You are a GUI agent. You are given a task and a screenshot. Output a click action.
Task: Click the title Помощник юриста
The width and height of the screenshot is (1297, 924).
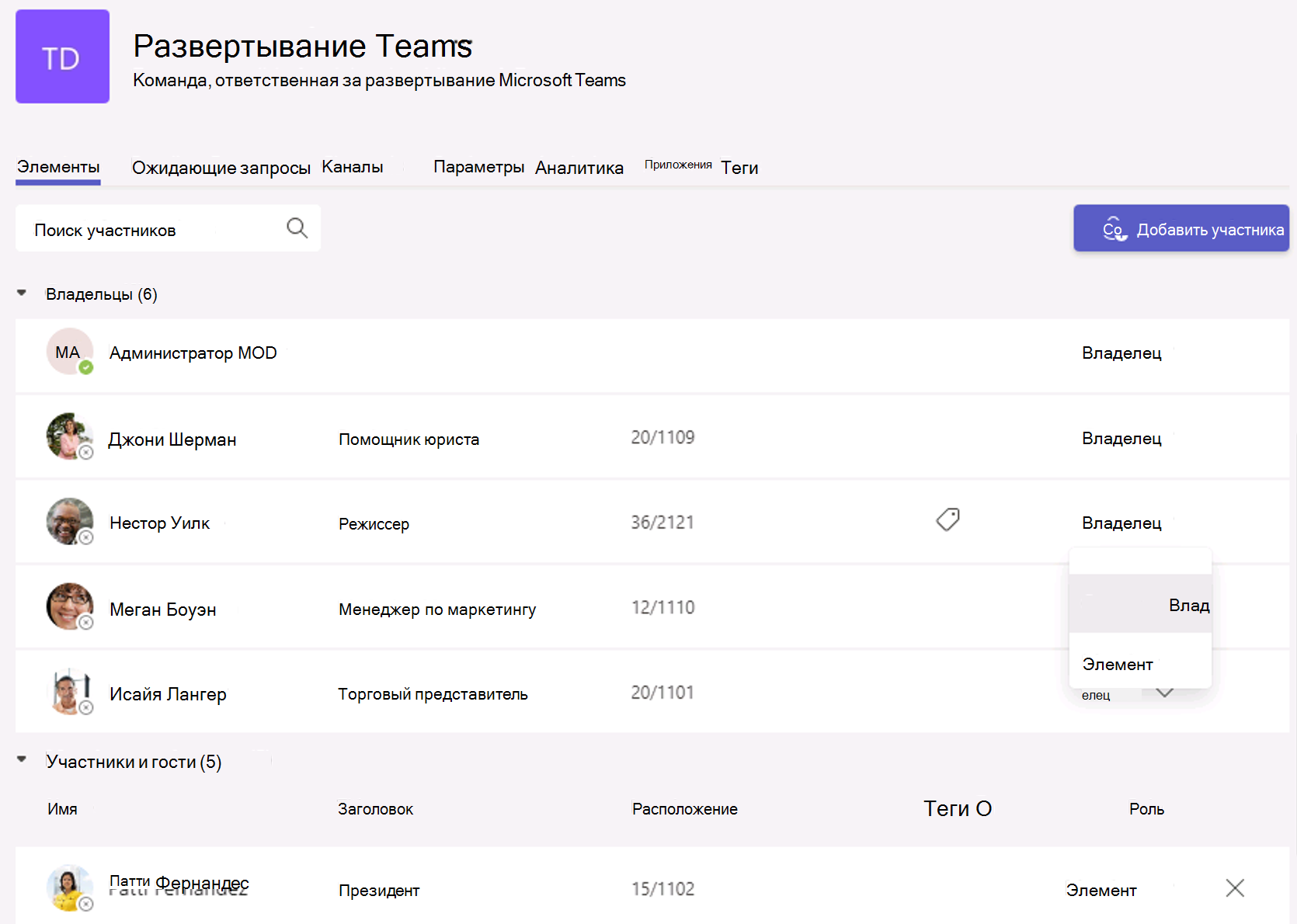[409, 439]
